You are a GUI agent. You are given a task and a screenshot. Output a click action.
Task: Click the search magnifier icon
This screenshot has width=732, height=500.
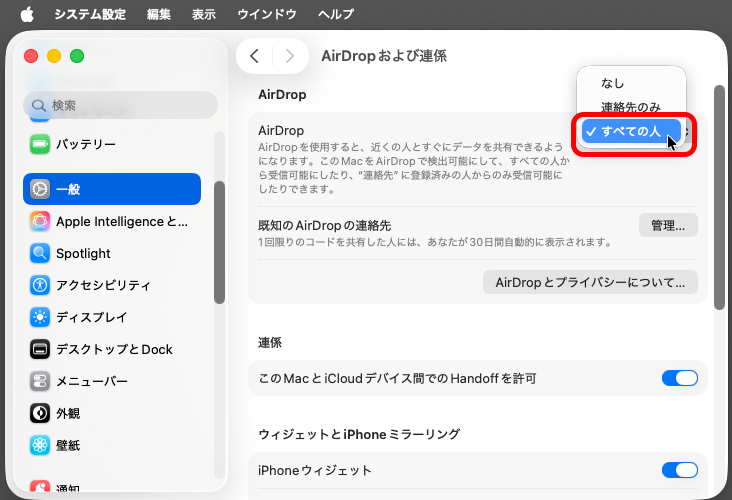coord(38,106)
